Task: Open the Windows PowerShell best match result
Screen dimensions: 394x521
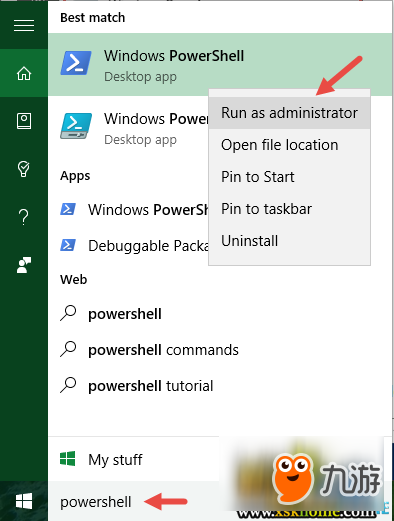Action: click(x=220, y=64)
